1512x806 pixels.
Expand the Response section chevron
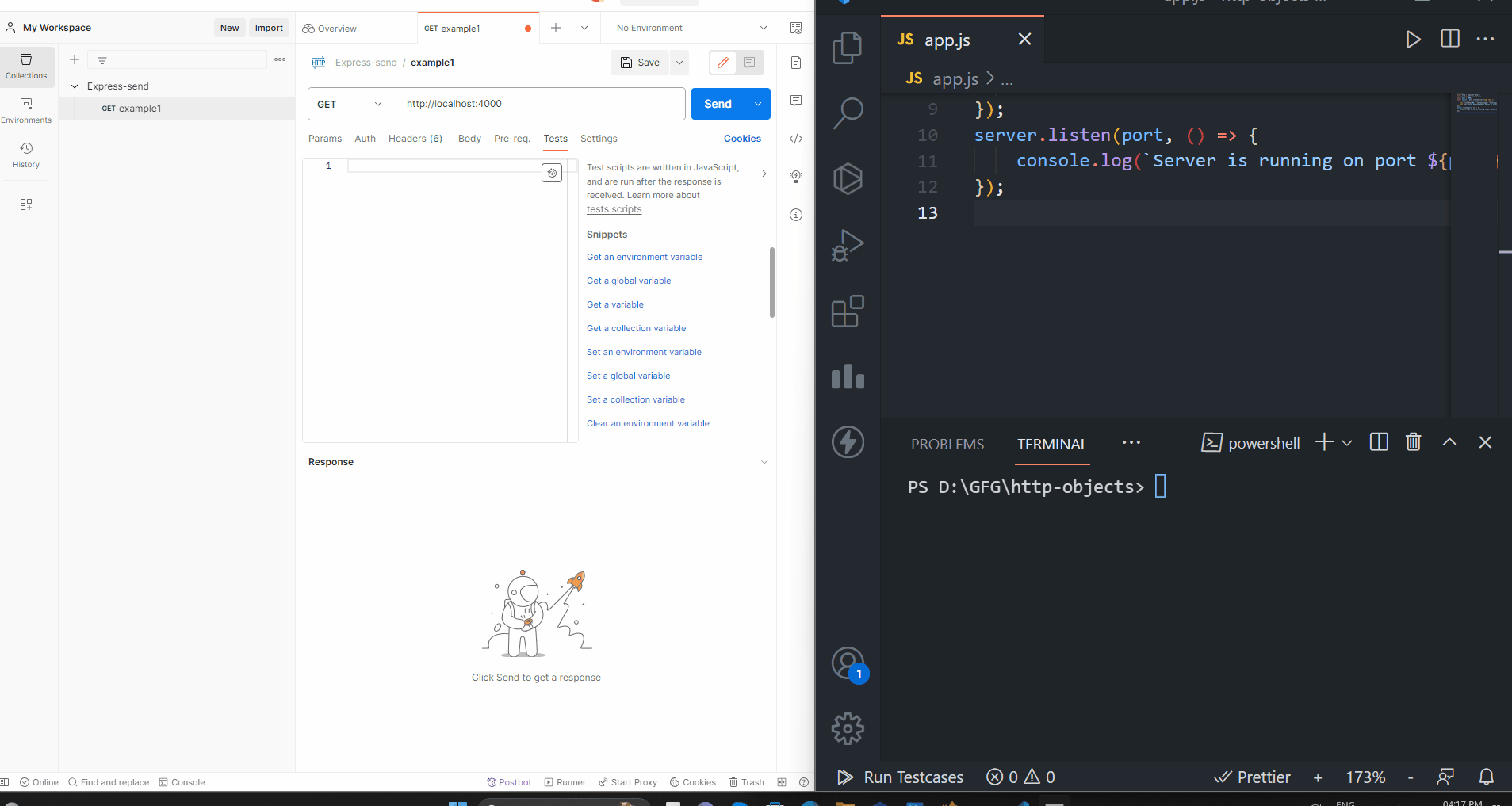764,462
